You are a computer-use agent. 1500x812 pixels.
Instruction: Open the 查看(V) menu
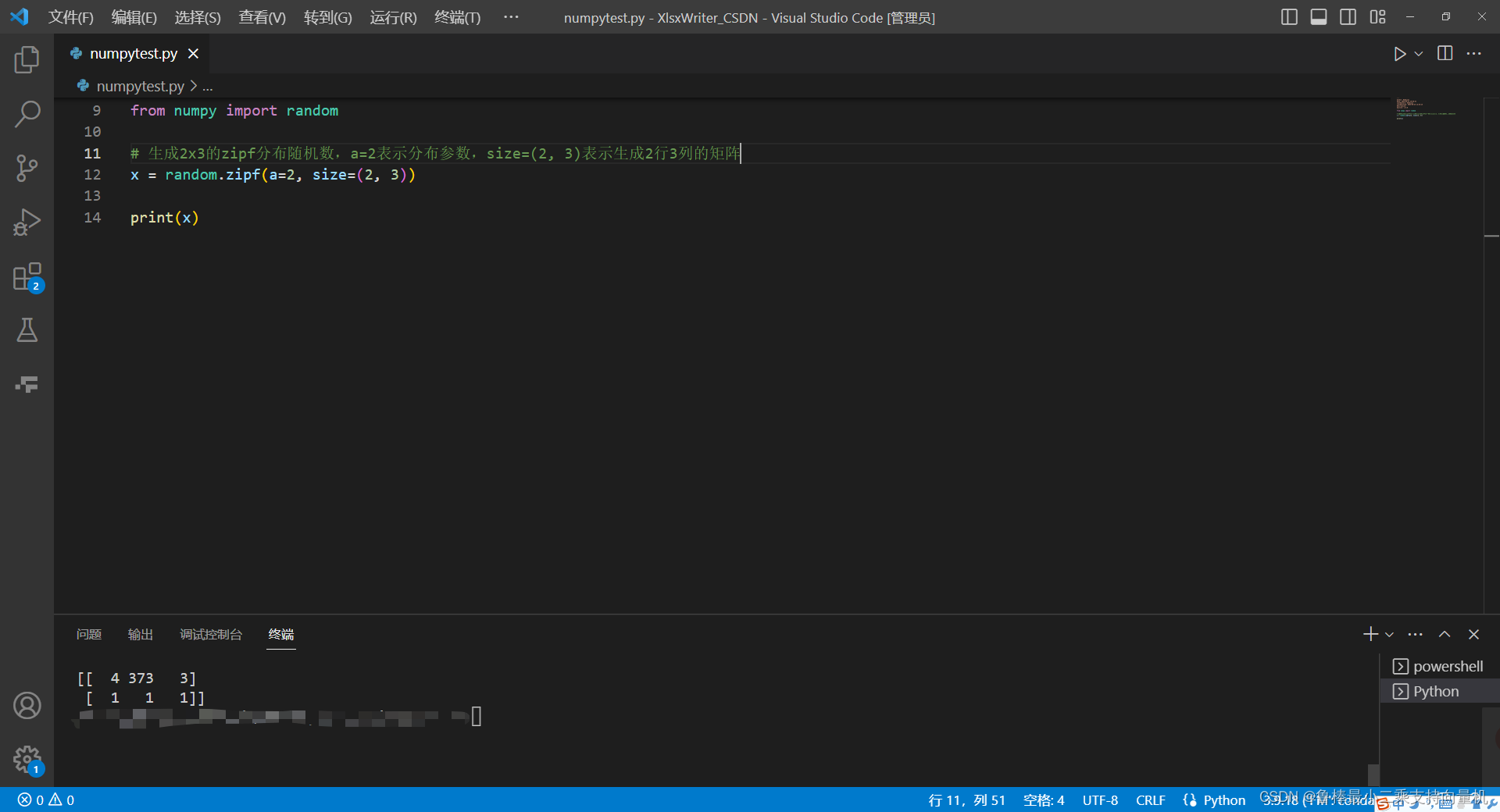click(262, 17)
